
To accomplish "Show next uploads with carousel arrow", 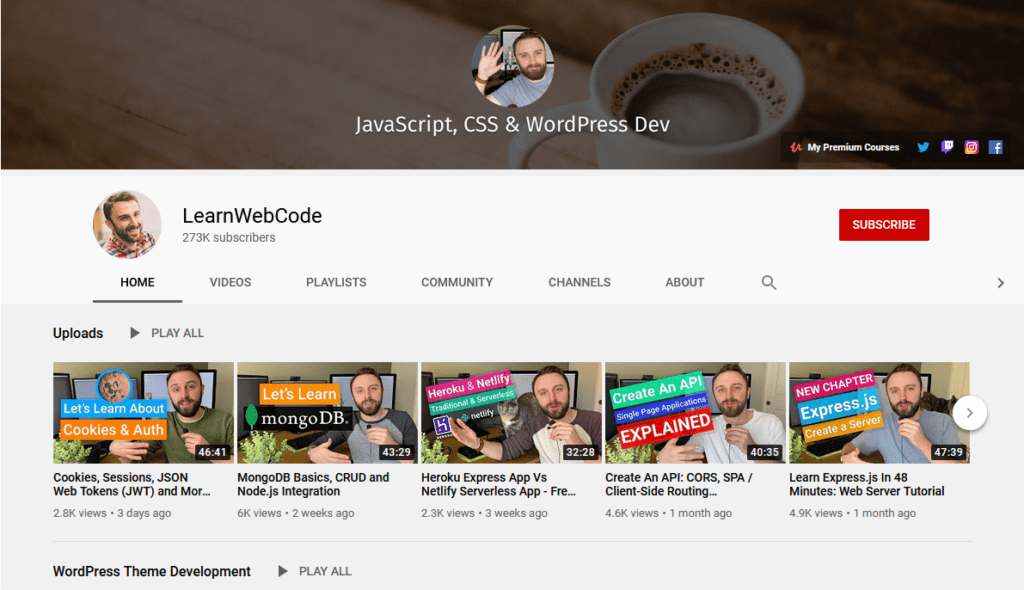I will (x=969, y=413).
